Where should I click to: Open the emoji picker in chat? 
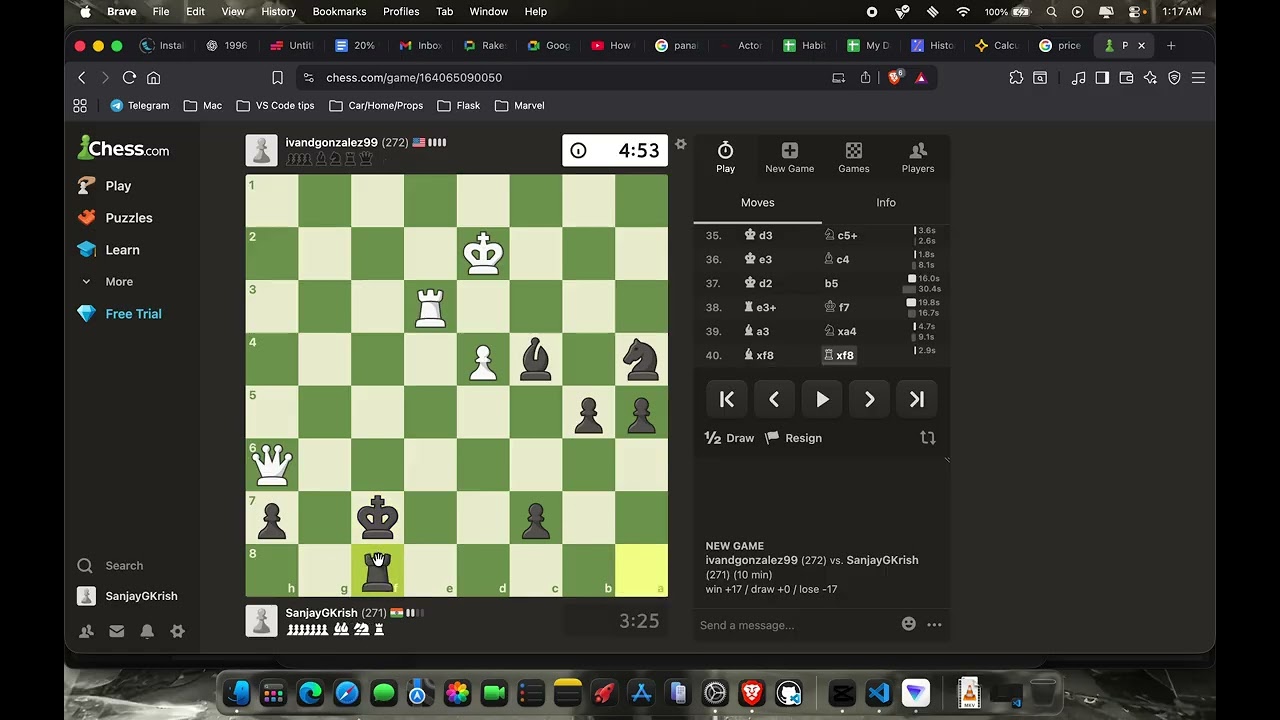click(908, 624)
